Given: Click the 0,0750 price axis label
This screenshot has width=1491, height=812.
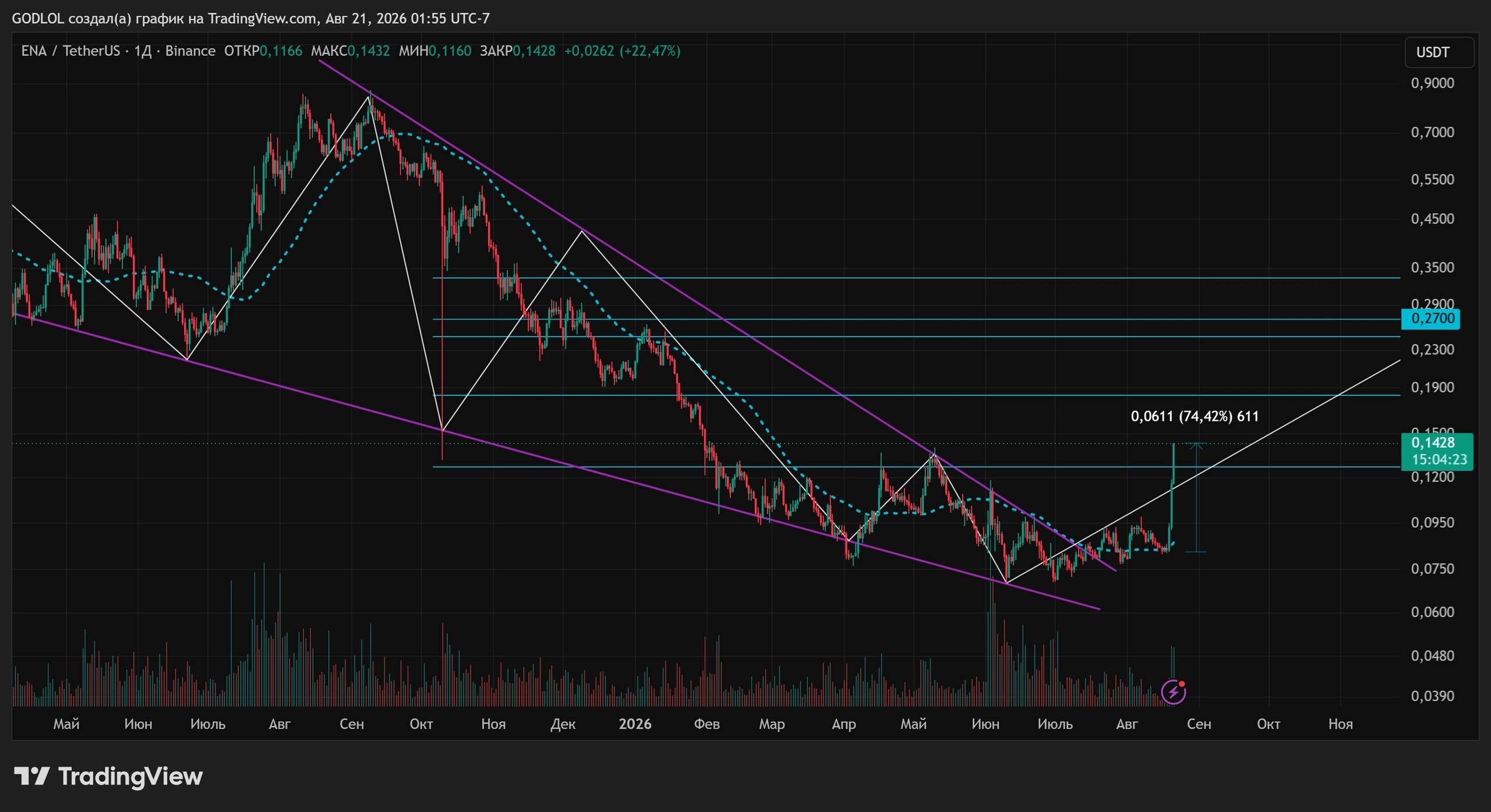Looking at the screenshot, I should pyautogui.click(x=1432, y=569).
